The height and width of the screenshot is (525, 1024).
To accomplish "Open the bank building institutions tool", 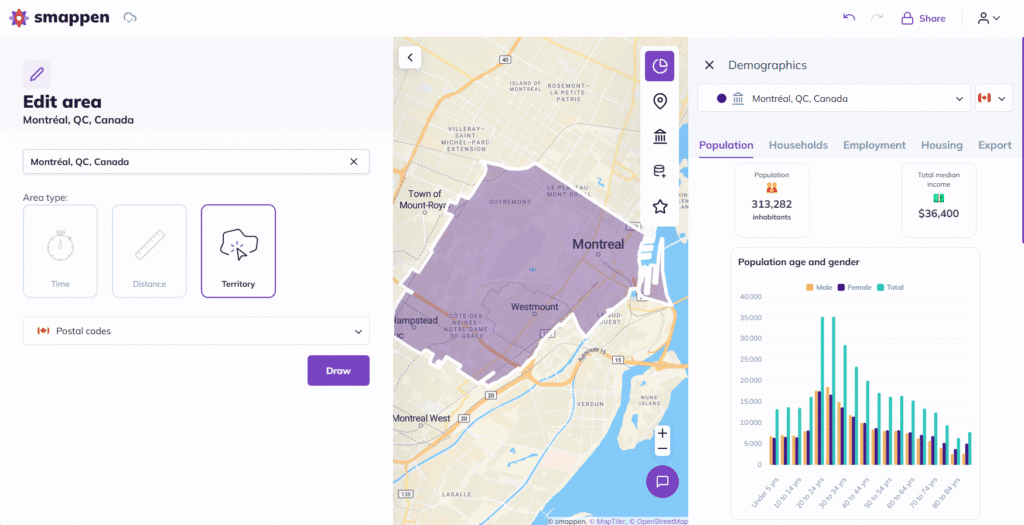I will [660, 136].
